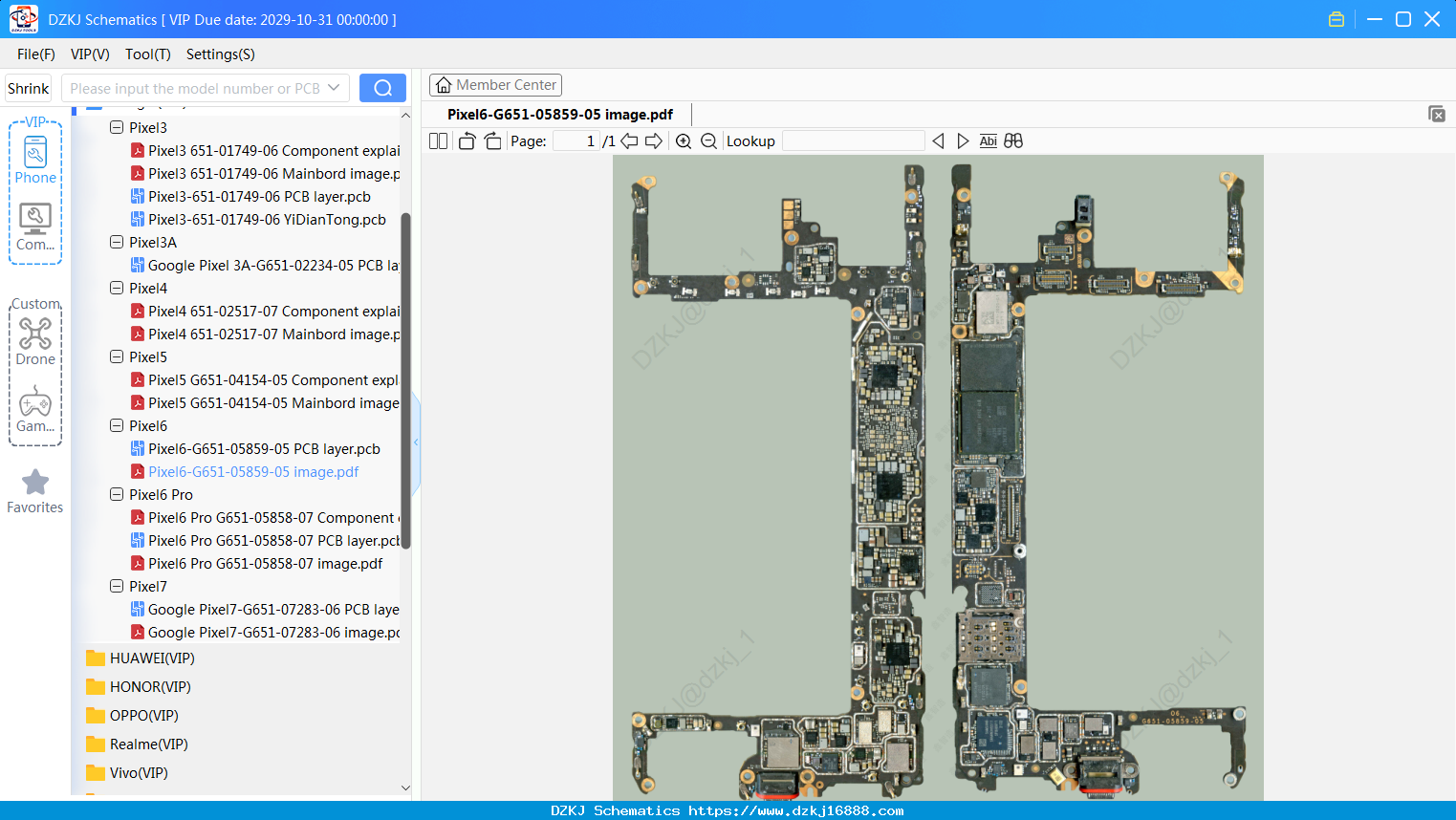This screenshot has height=820, width=1456.
Task: Open the Game console category
Action: click(35, 408)
